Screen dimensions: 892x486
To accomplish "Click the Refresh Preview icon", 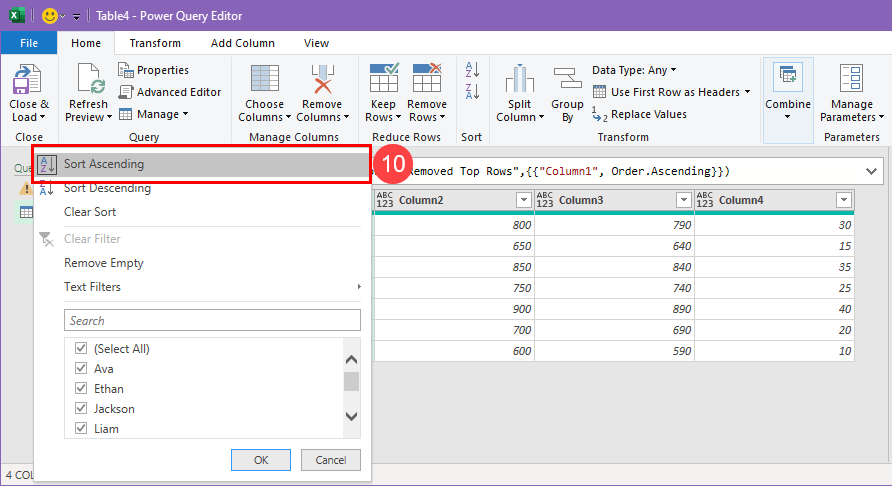I will click(90, 80).
